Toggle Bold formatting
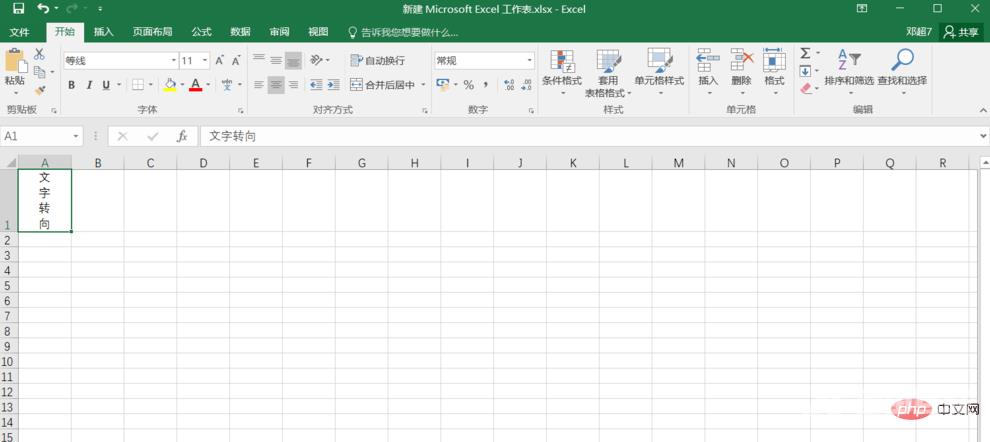This screenshot has height=442, width=990. coord(72,85)
